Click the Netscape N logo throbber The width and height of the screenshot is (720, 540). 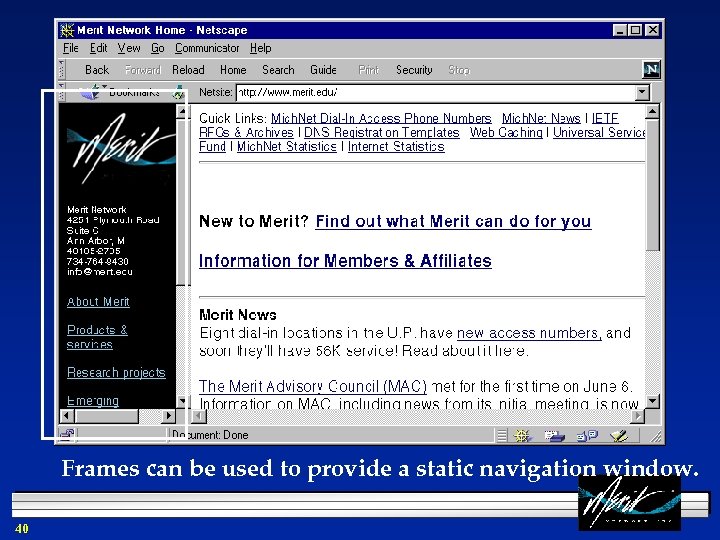click(x=652, y=69)
